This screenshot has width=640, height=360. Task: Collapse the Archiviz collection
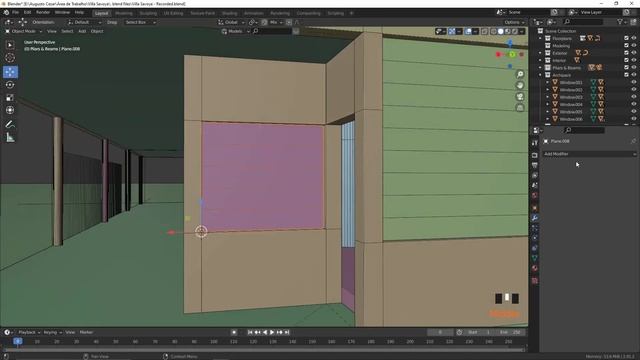[540, 75]
